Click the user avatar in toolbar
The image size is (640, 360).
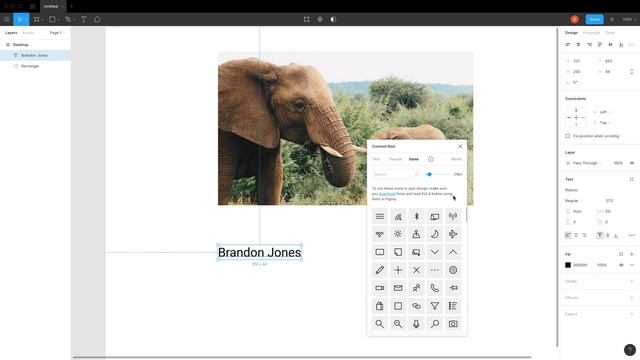(x=574, y=19)
